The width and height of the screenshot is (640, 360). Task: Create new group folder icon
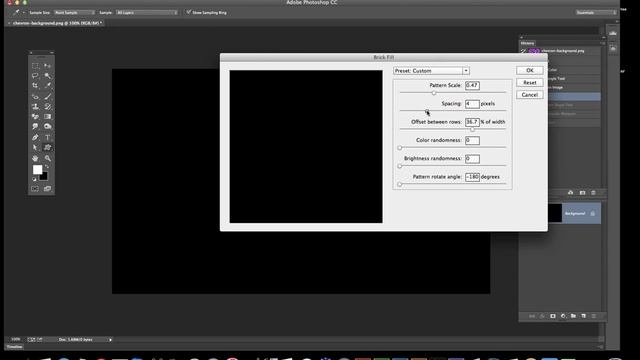(x=573, y=316)
